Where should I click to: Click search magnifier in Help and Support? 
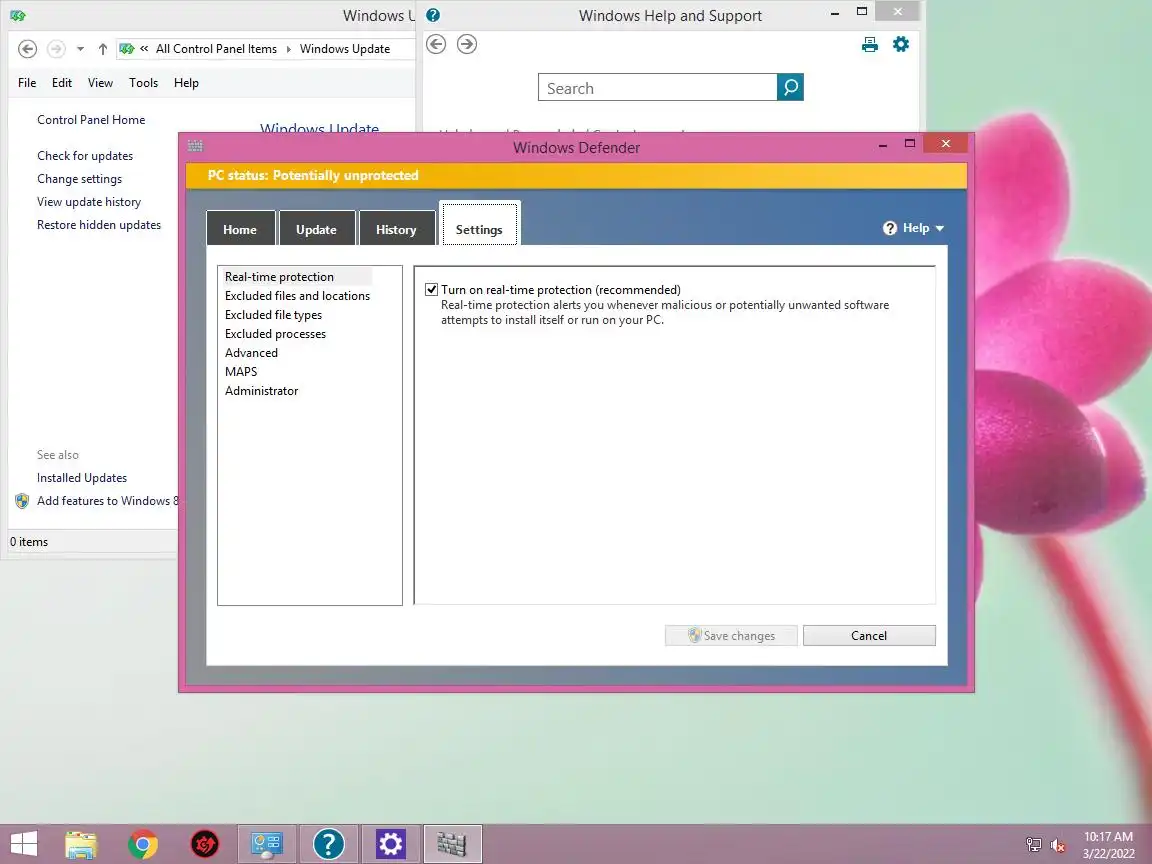(791, 87)
